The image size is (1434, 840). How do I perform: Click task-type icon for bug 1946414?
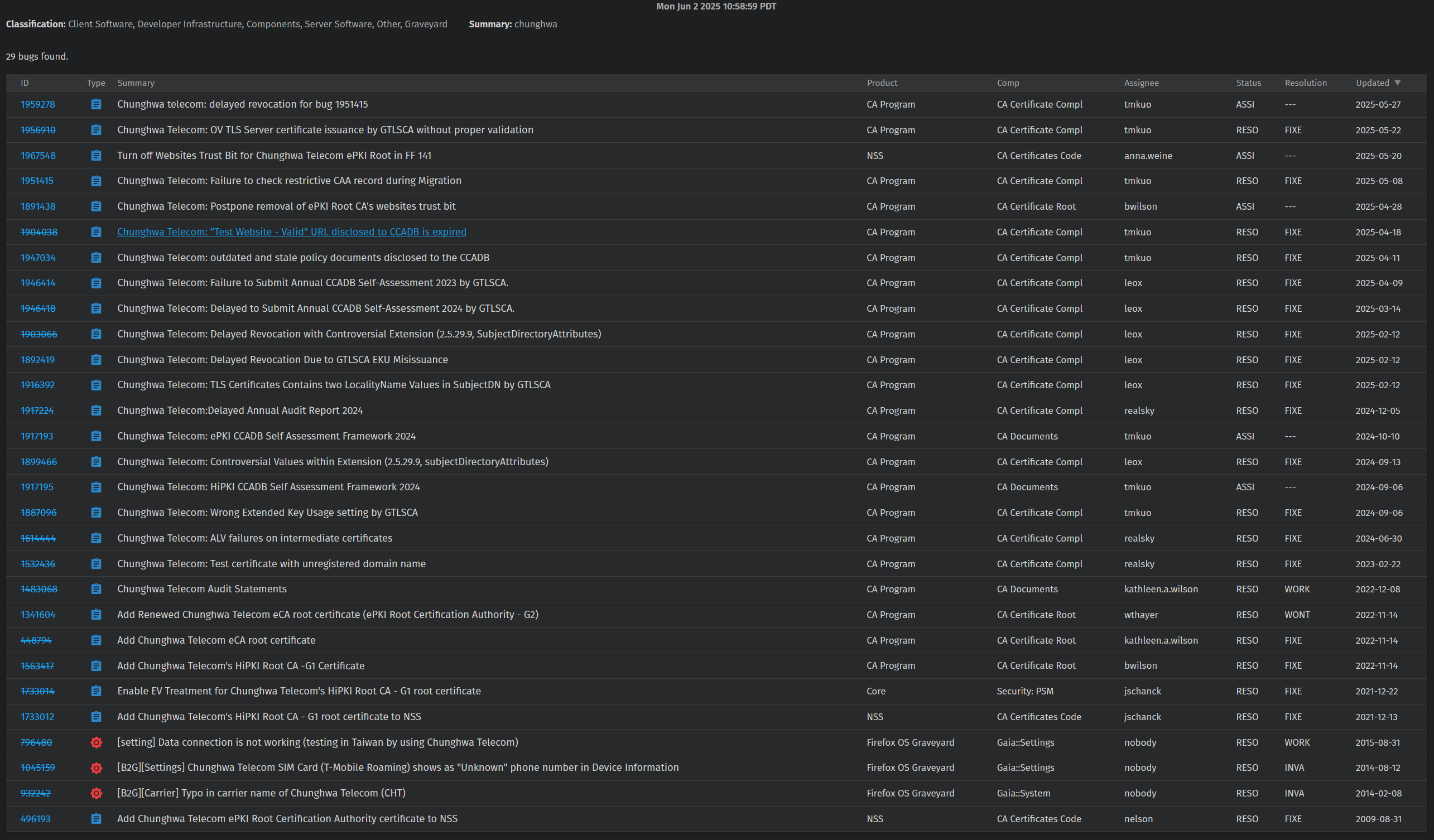click(x=96, y=283)
